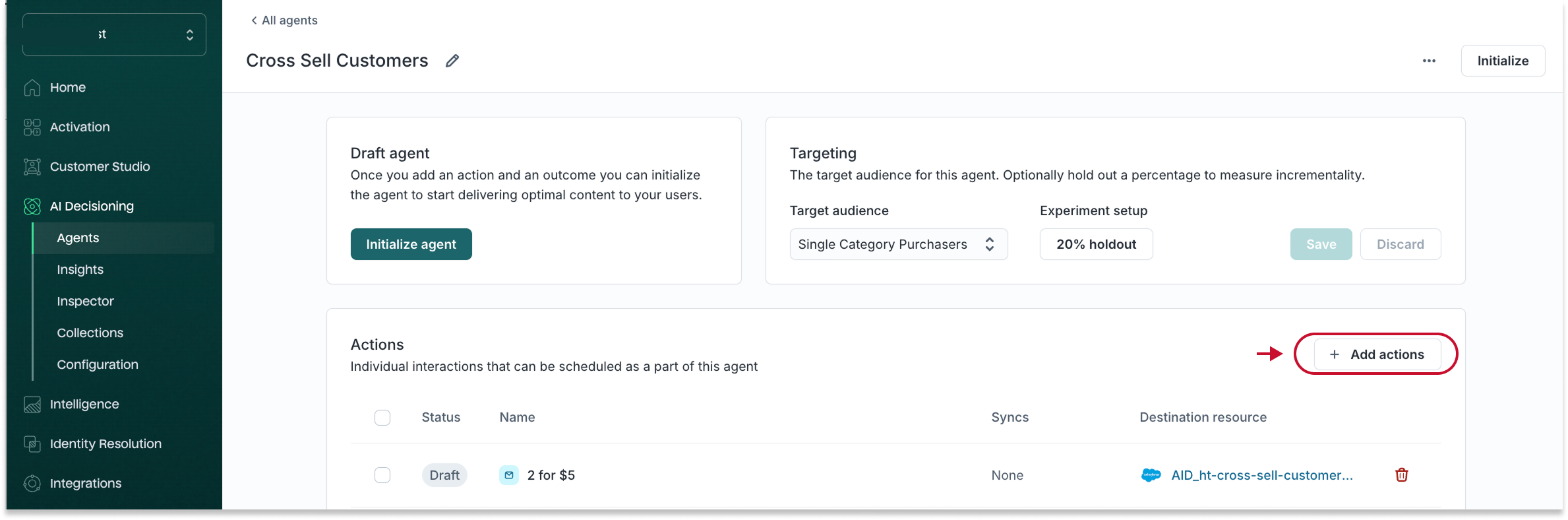Click the Initialize agent button
This screenshot has width=1568, height=520.
[411, 244]
